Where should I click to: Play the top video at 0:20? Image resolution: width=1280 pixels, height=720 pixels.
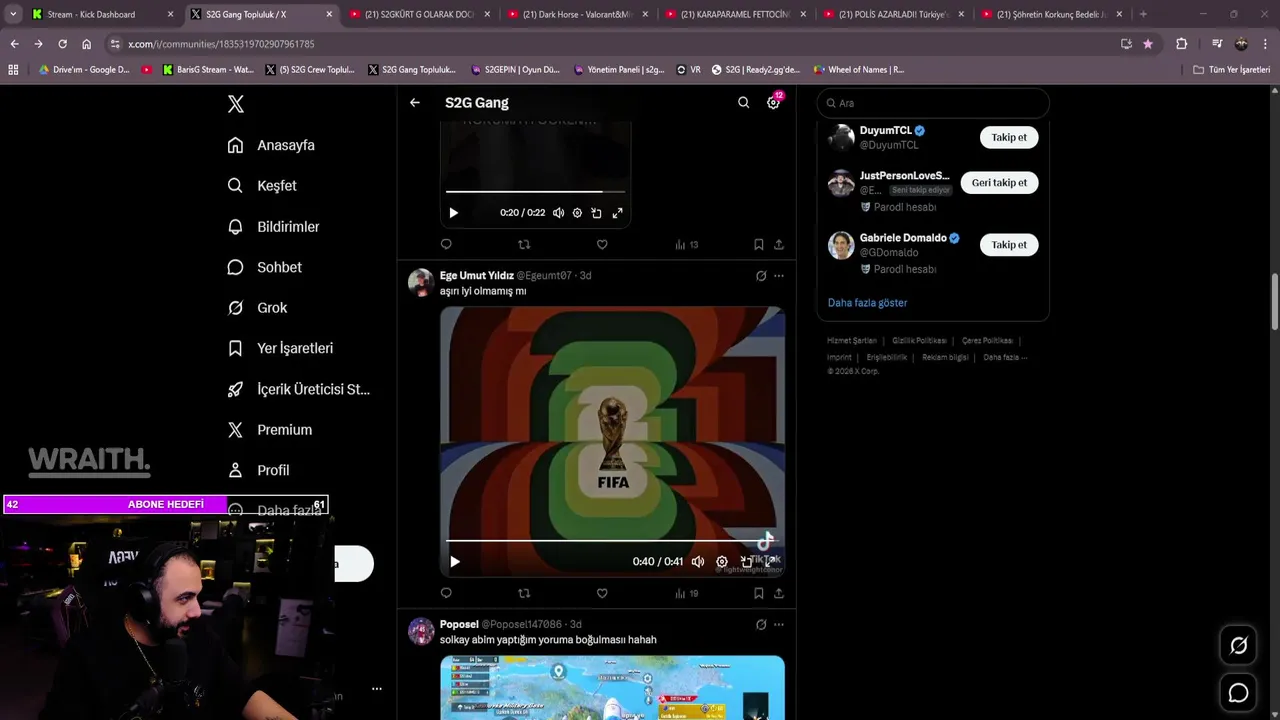pyautogui.click(x=453, y=213)
